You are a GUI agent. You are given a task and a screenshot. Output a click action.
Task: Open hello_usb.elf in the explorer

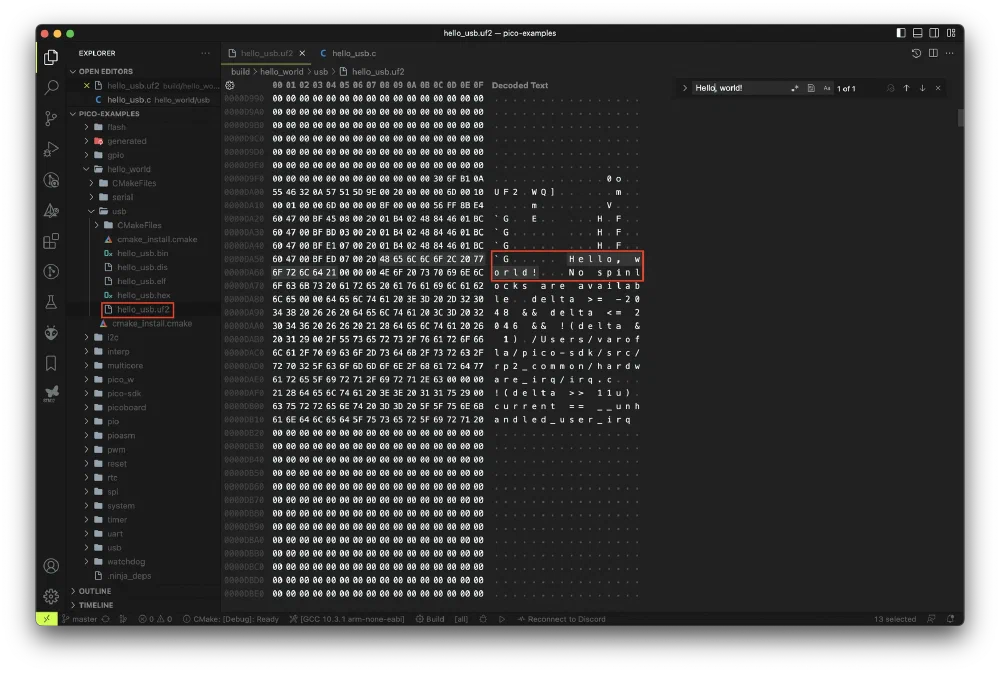(x=141, y=281)
